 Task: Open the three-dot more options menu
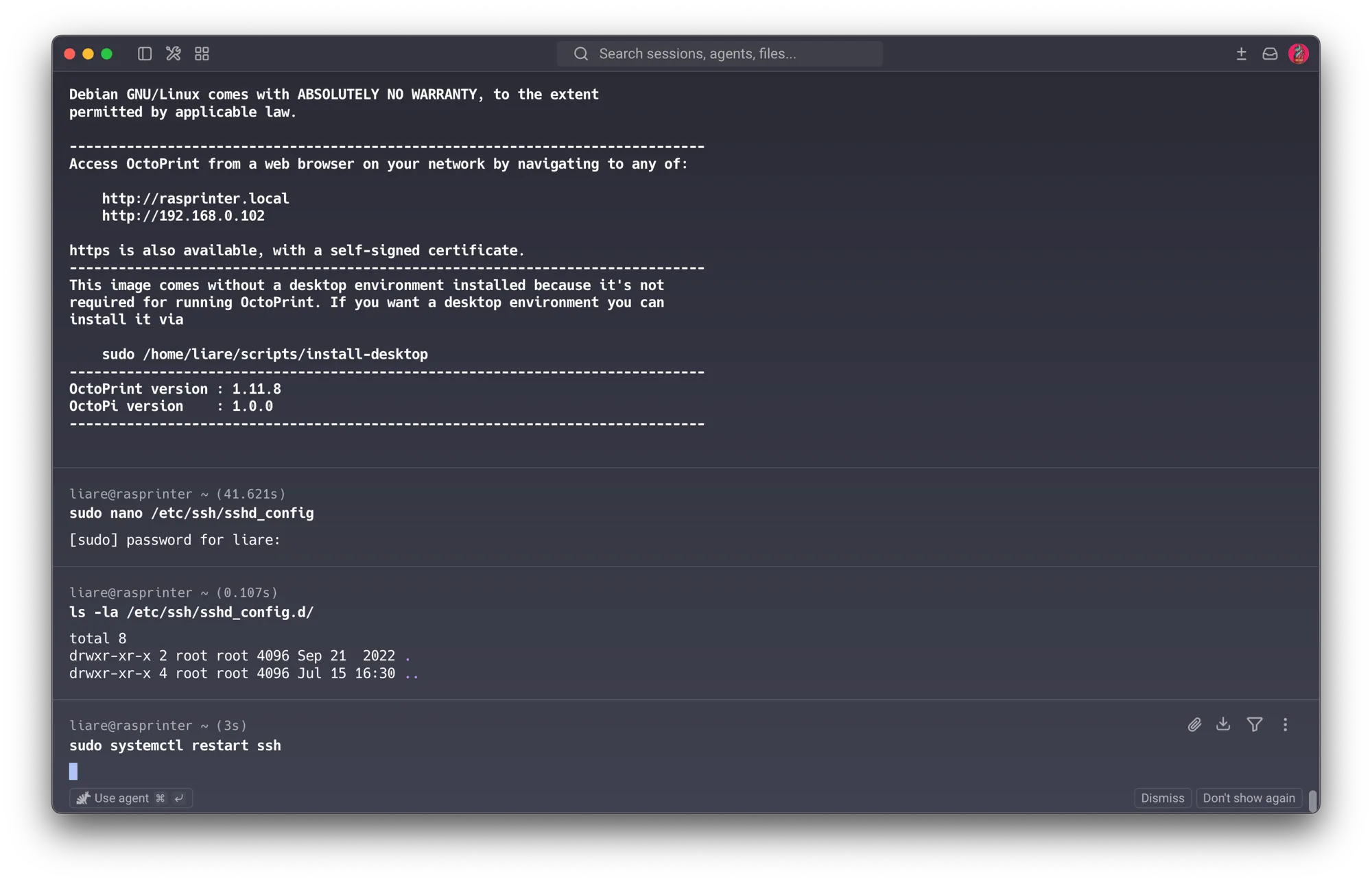[1285, 724]
